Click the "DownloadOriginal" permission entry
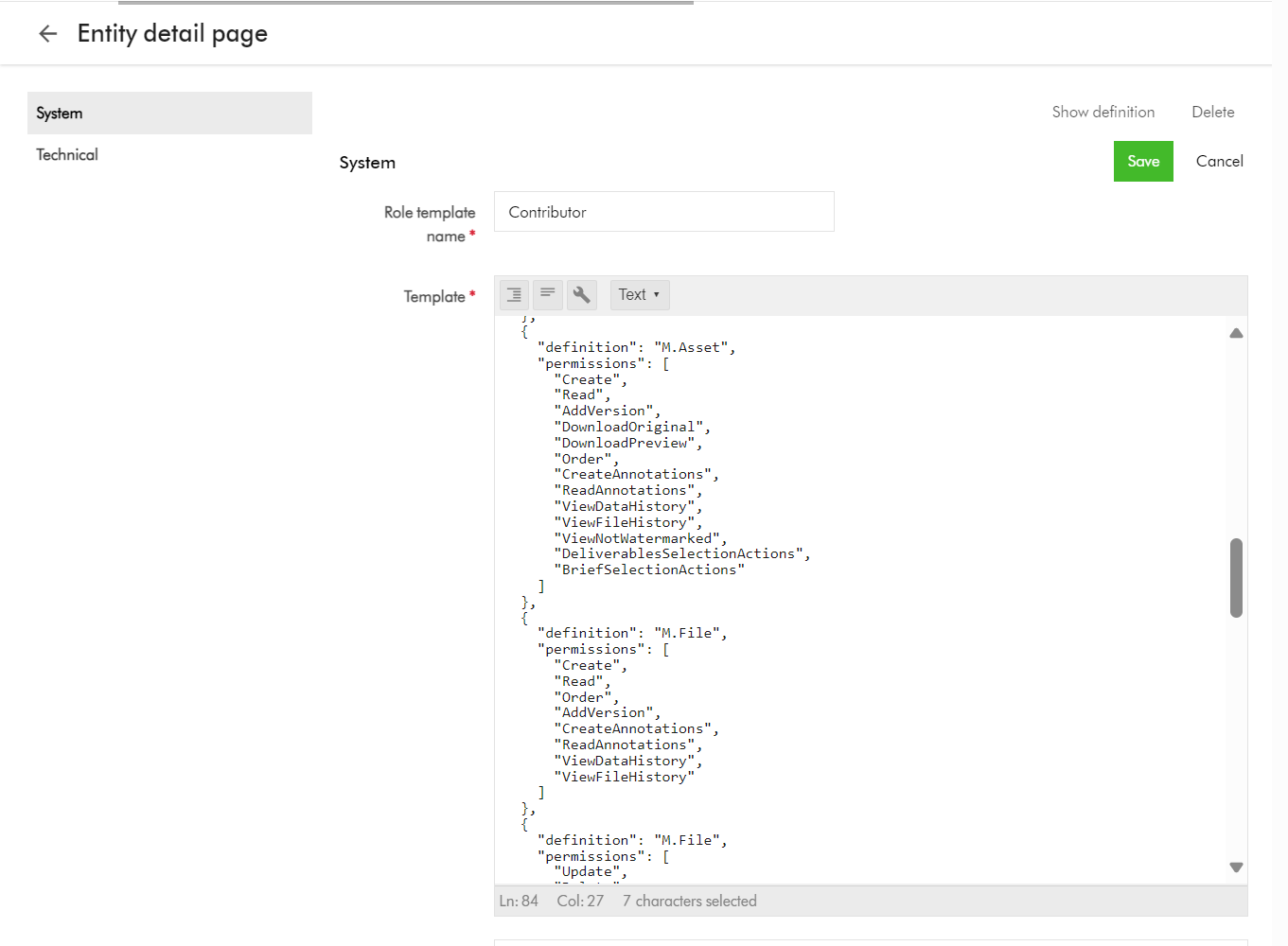 pos(629,427)
